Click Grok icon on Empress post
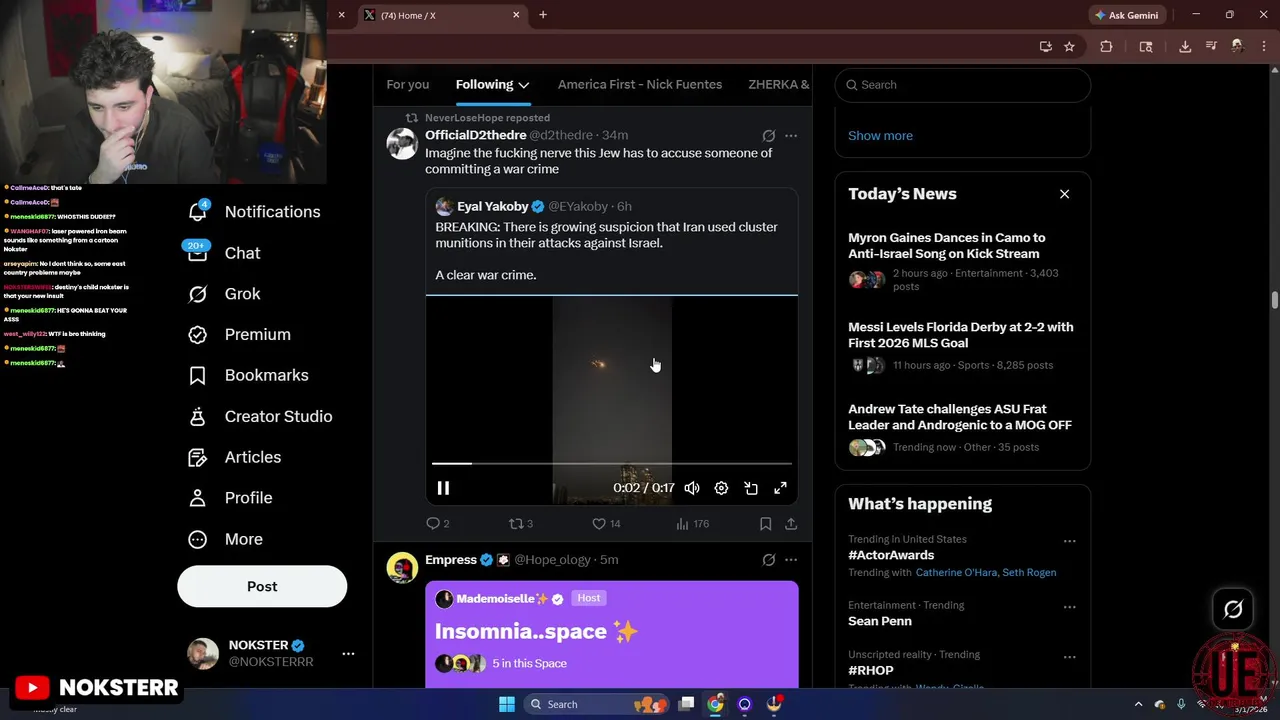The width and height of the screenshot is (1280, 720). (768, 560)
